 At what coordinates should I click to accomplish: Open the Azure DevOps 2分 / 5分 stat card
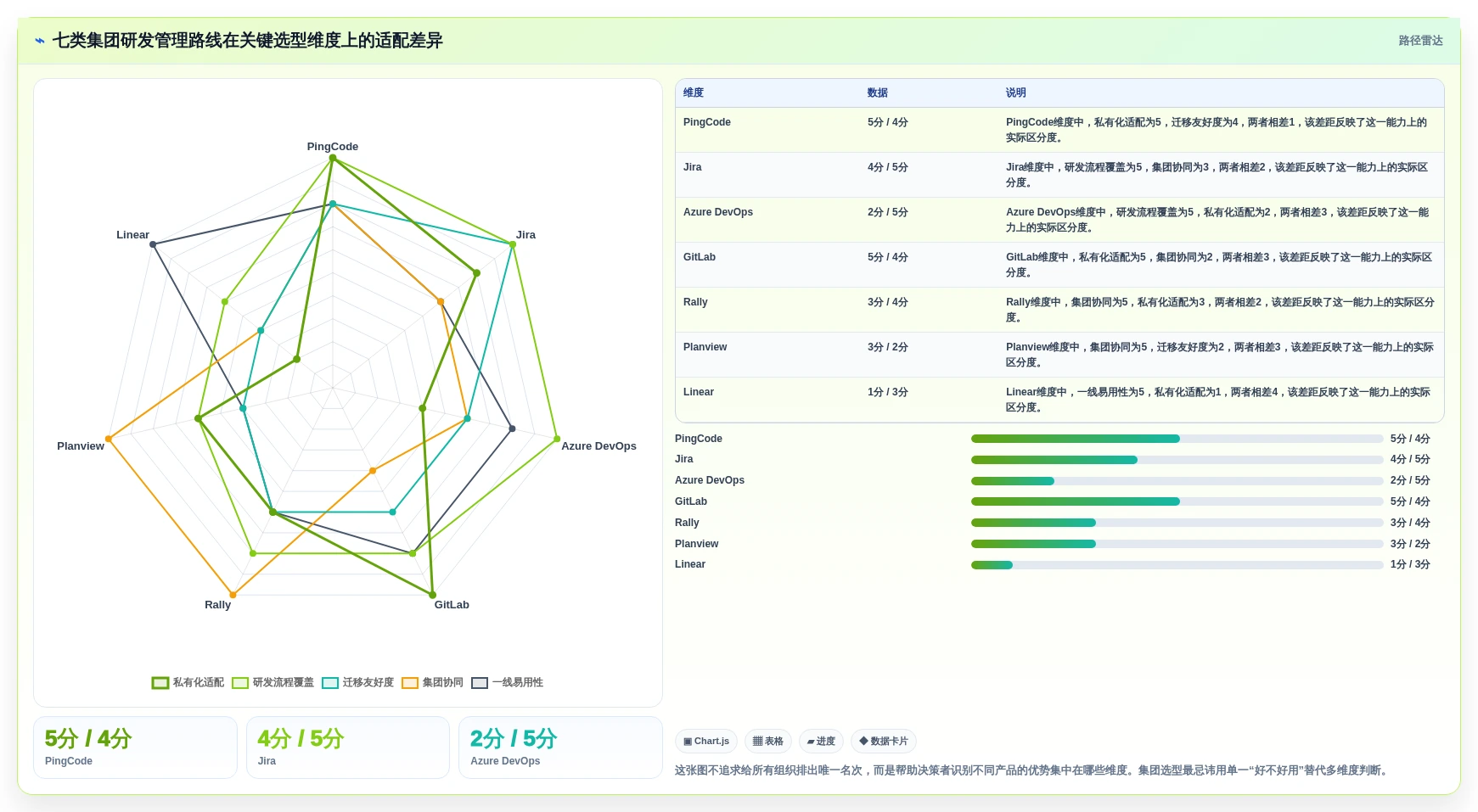(560, 748)
